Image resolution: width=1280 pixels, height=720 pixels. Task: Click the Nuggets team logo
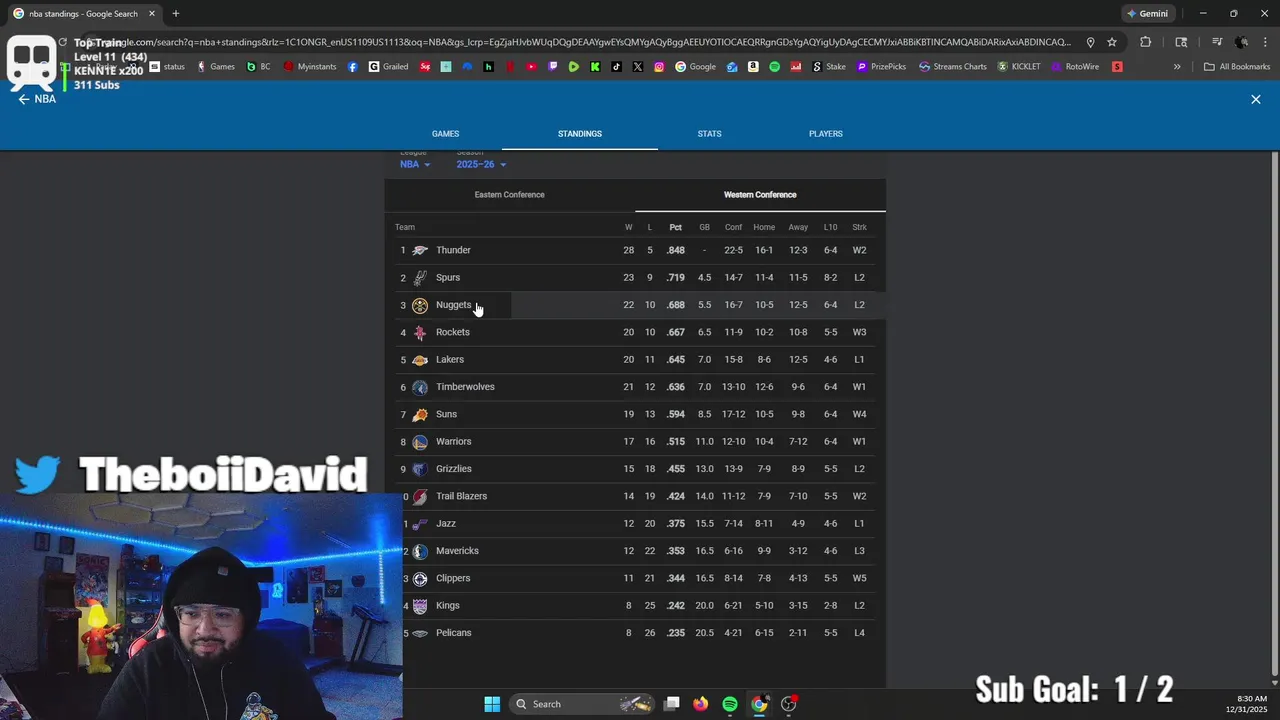point(420,305)
